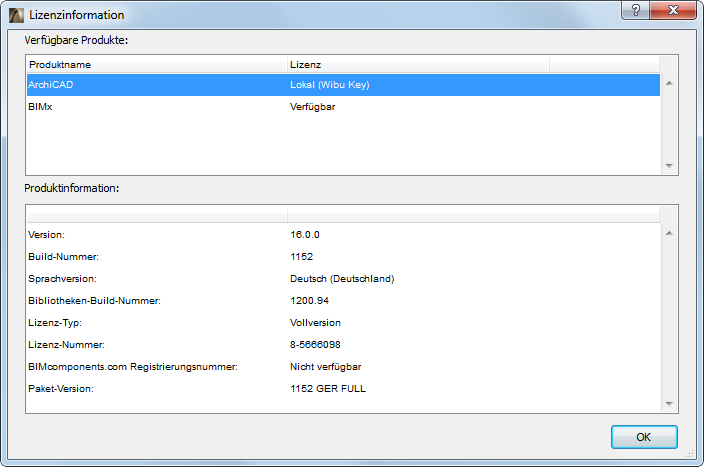
Task: Click scroll down arrow in Produktinformation list
Action: click(669, 404)
